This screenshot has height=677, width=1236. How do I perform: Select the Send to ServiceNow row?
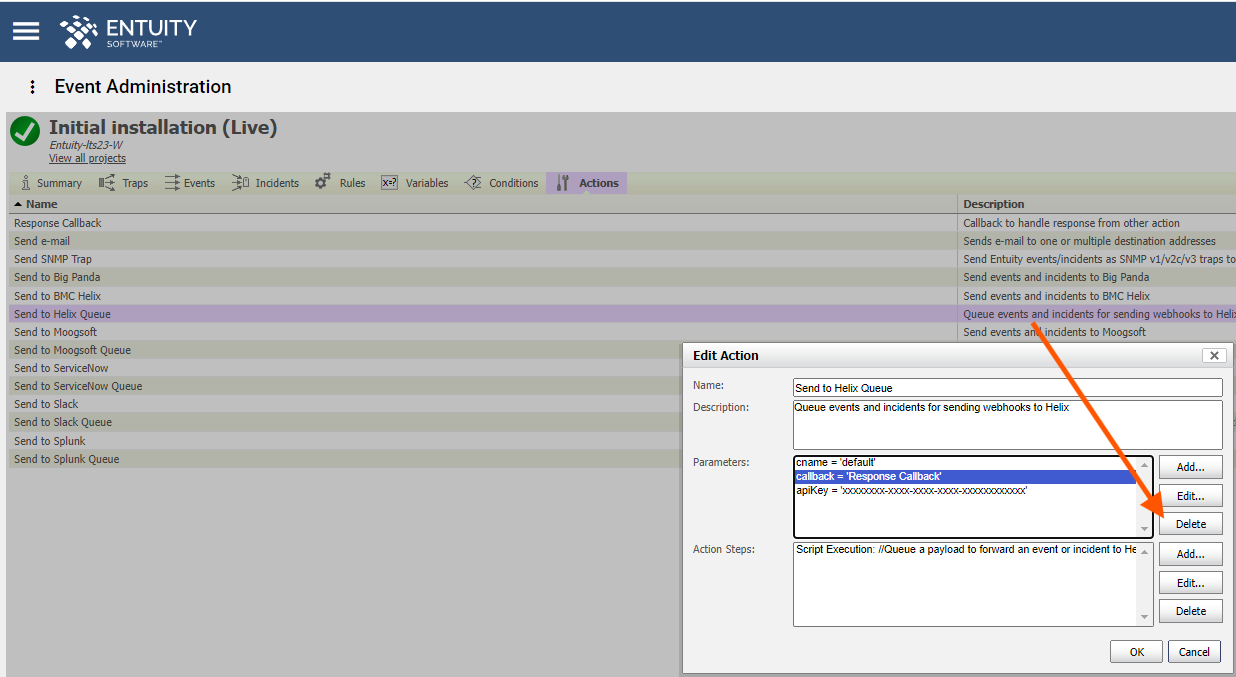tap(345, 368)
